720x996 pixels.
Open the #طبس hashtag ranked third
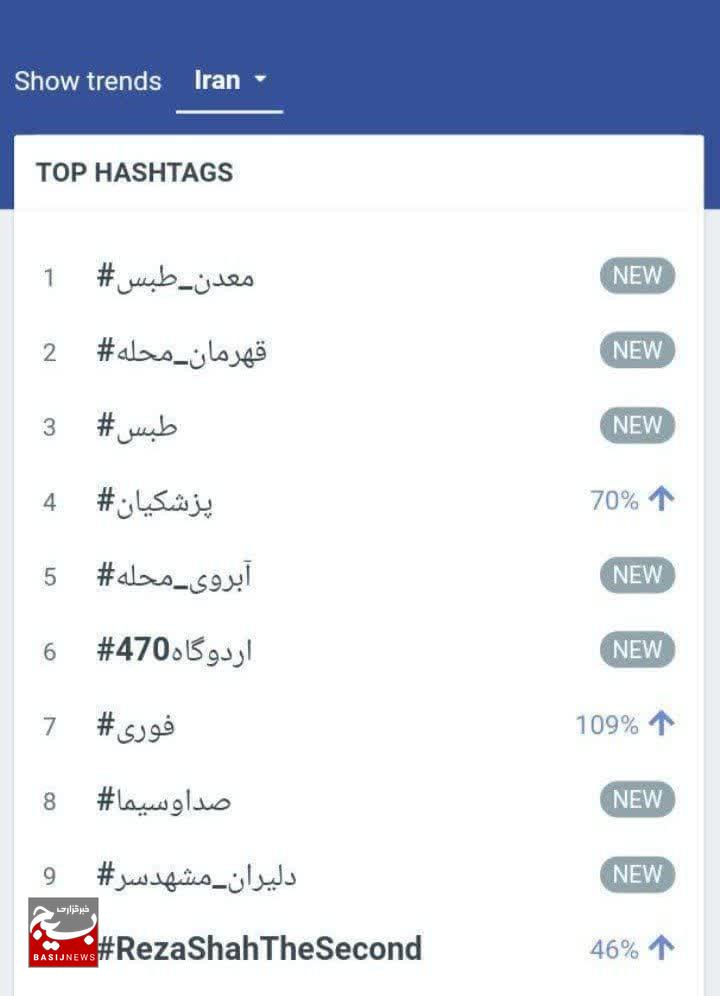[x=137, y=427]
